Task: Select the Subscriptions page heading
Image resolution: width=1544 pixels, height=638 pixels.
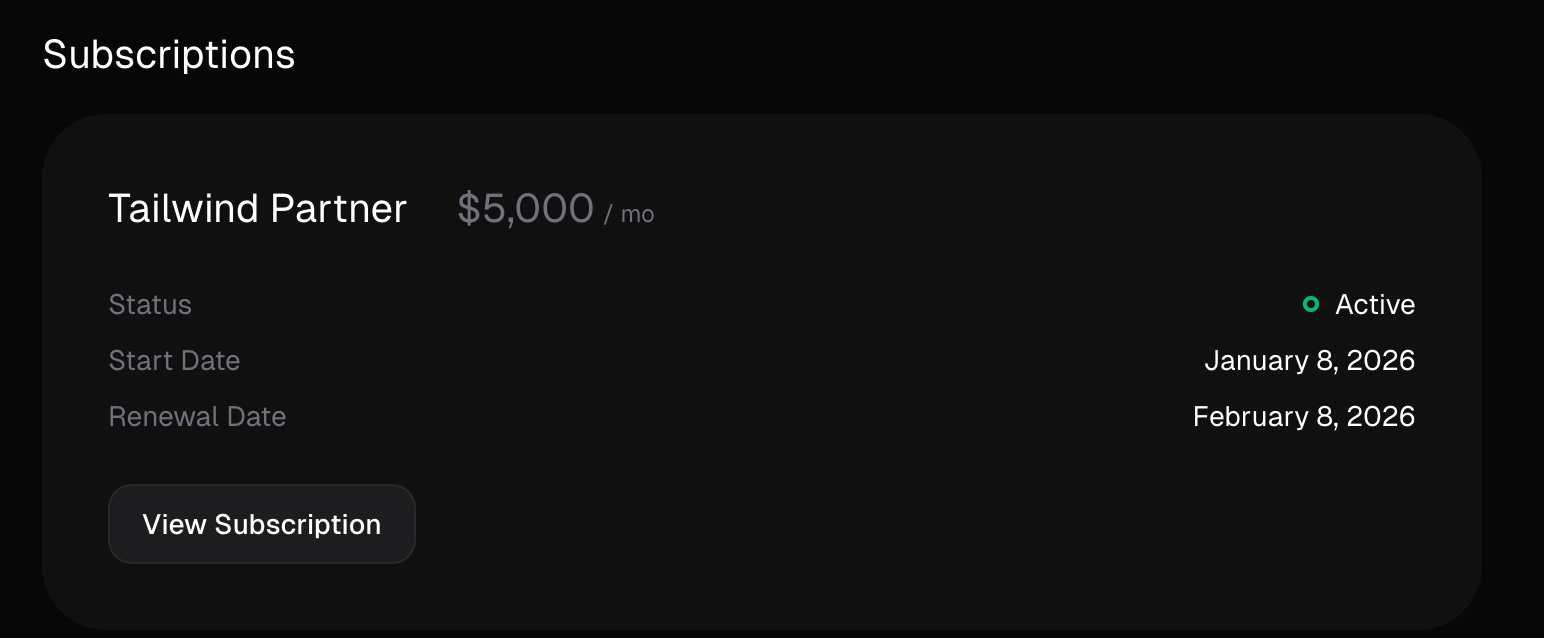Action: tap(169, 54)
